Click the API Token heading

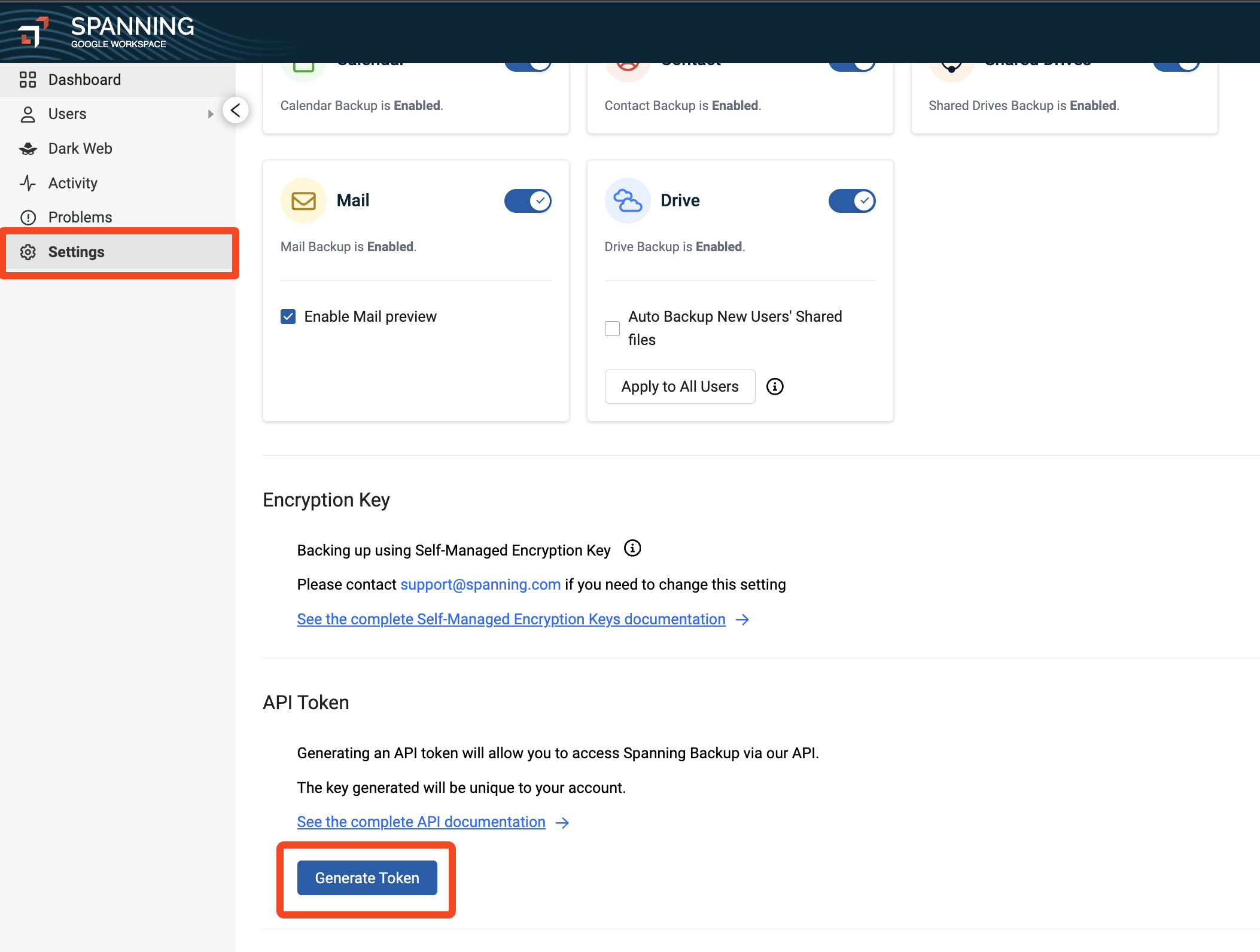(306, 702)
